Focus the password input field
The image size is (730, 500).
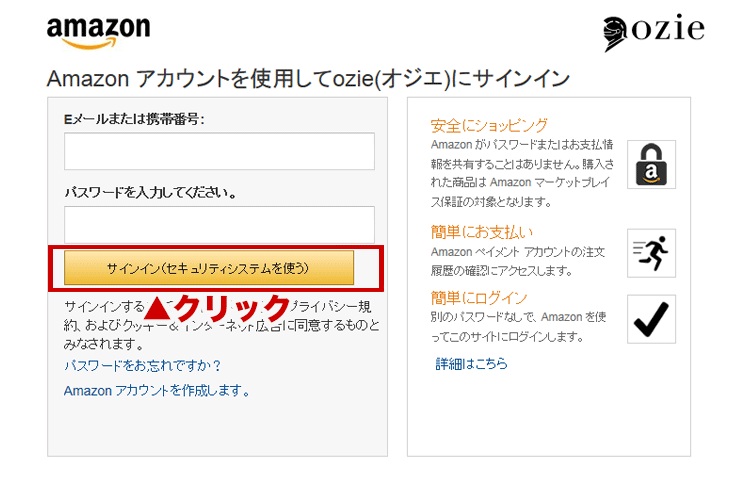tap(219, 224)
